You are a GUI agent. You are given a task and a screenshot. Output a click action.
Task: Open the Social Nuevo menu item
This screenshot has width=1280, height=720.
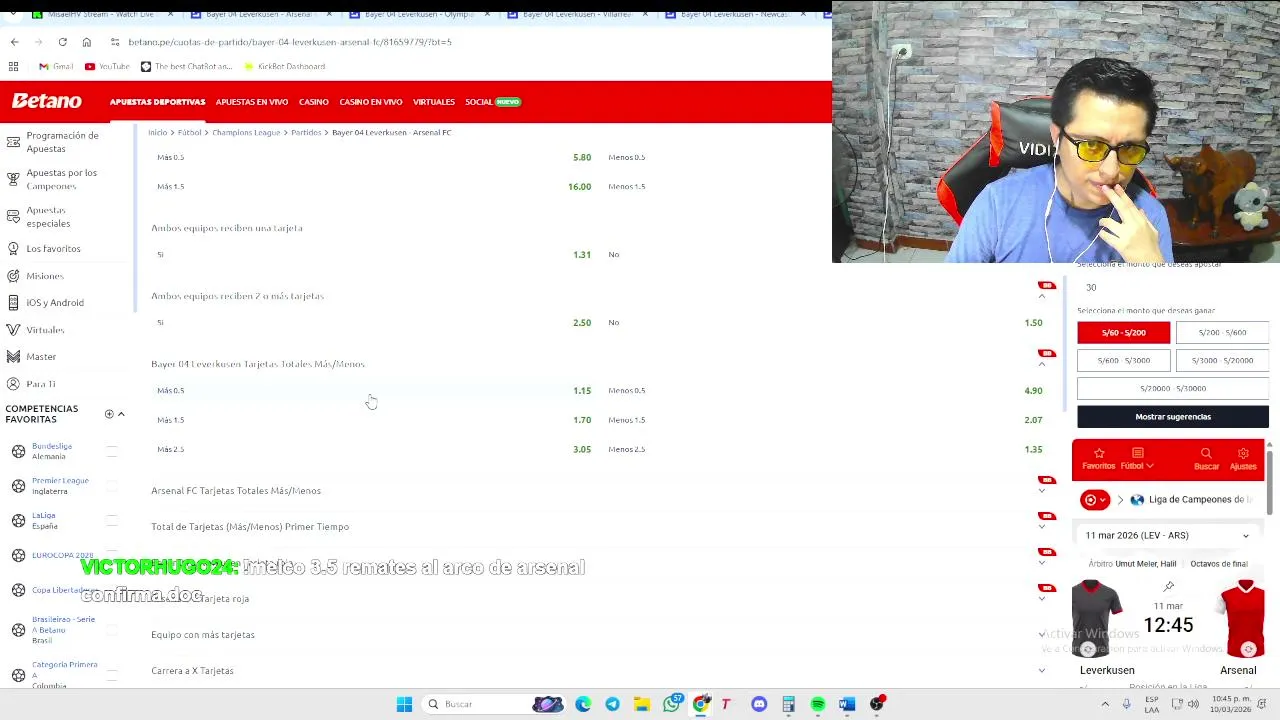493,102
